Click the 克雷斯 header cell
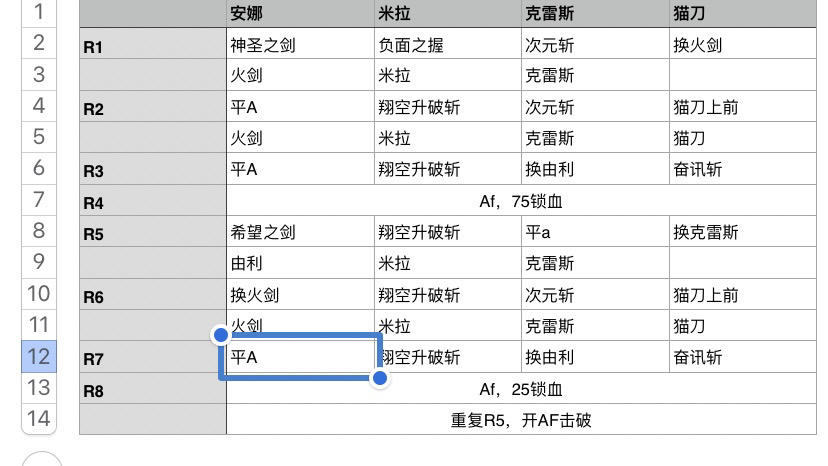The image size is (828, 466). pos(594,13)
